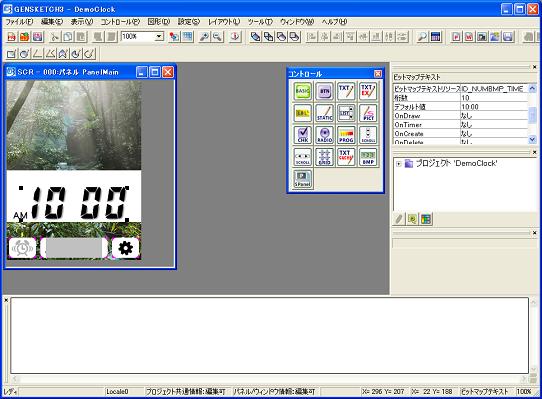The image size is (542, 399).
Task: Select the GRID control icon
Action: pos(324,157)
